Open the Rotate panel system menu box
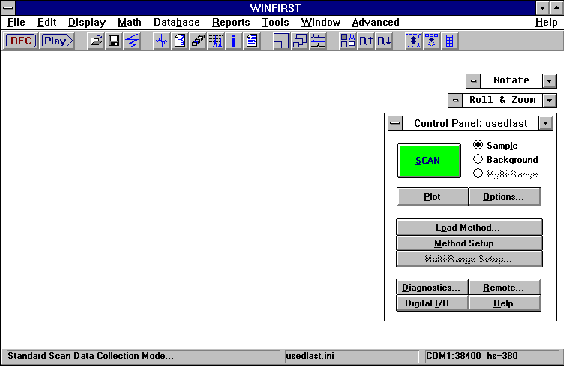Screen dimensions: 564x366 pyautogui.click(x=473, y=81)
